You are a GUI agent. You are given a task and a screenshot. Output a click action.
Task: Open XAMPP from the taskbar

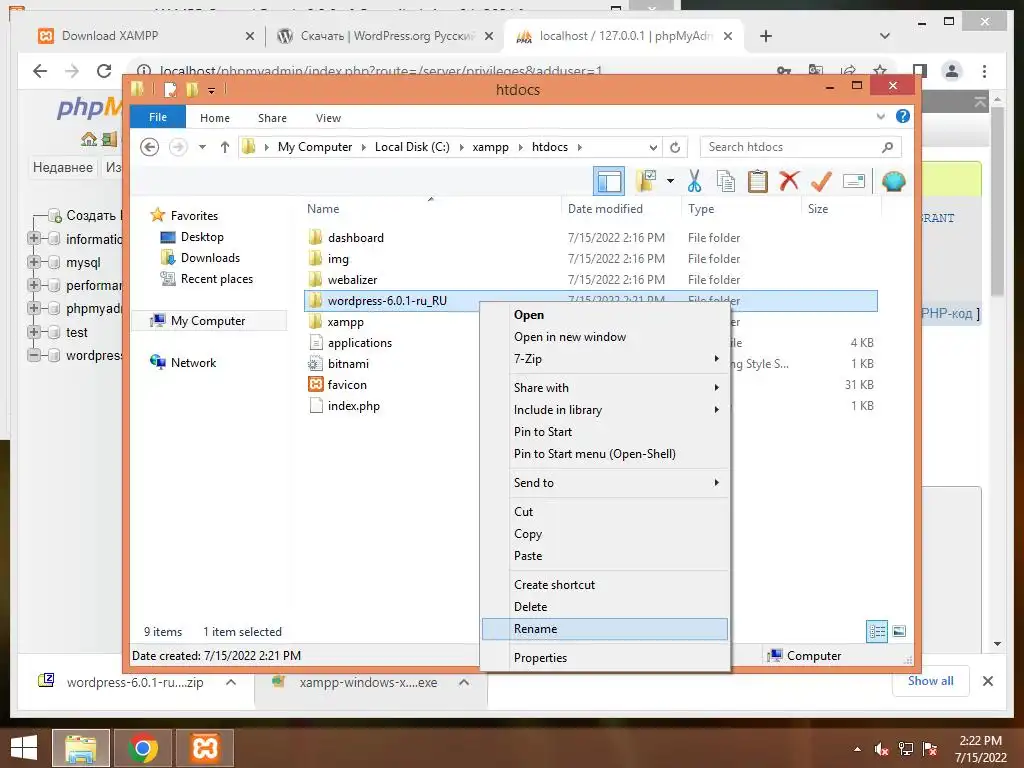click(x=205, y=748)
